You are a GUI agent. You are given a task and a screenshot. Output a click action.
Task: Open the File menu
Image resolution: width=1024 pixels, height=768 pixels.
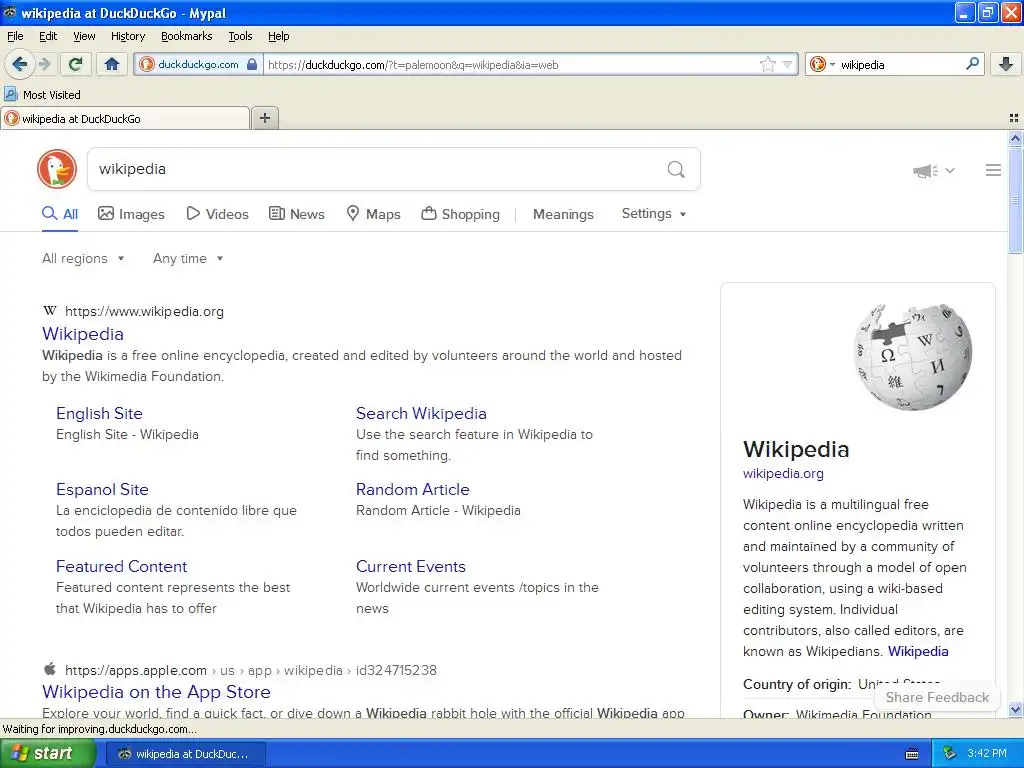tap(15, 36)
